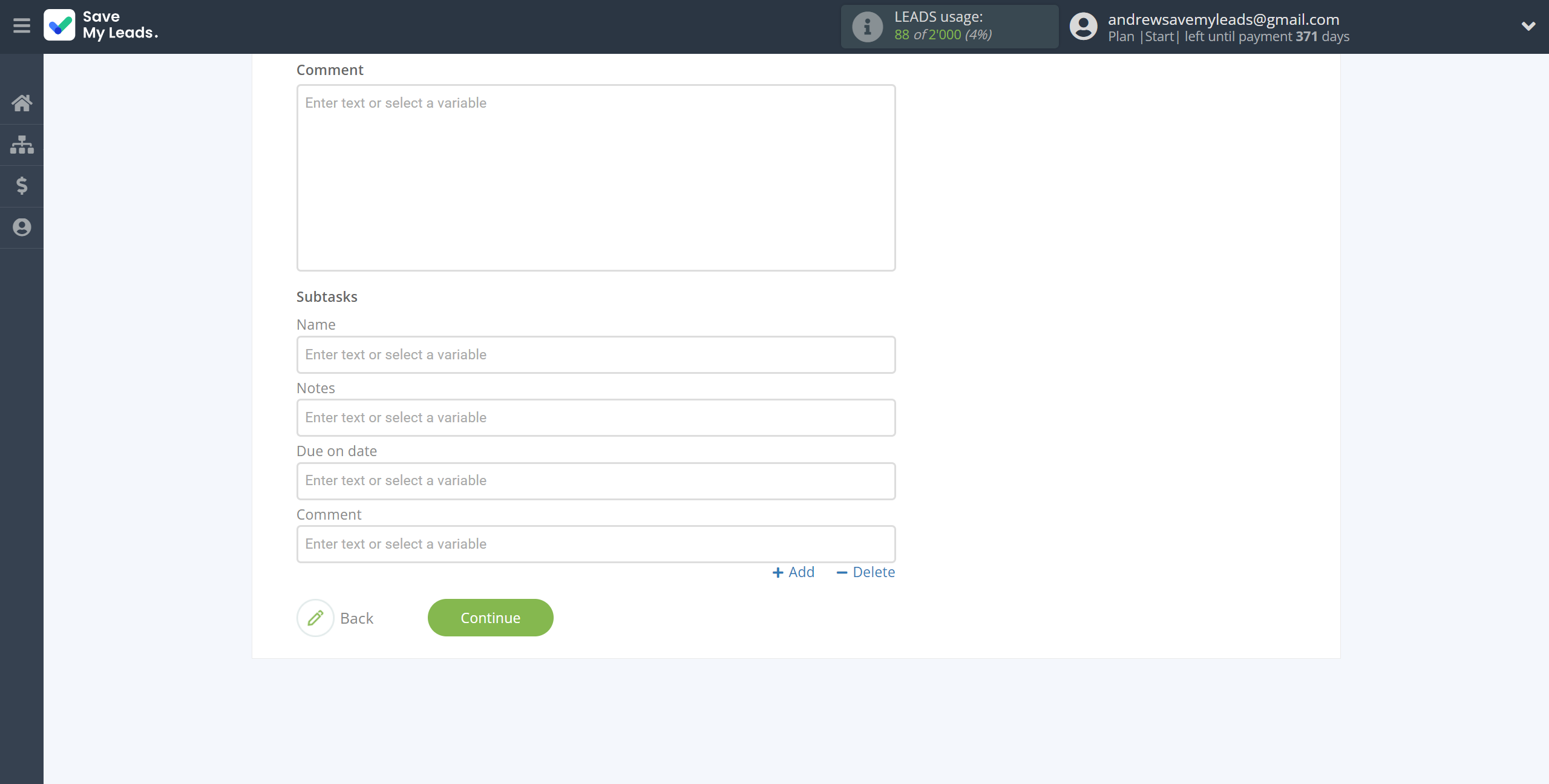Expand the account dropdown chevron
The image size is (1549, 784).
[1528, 26]
